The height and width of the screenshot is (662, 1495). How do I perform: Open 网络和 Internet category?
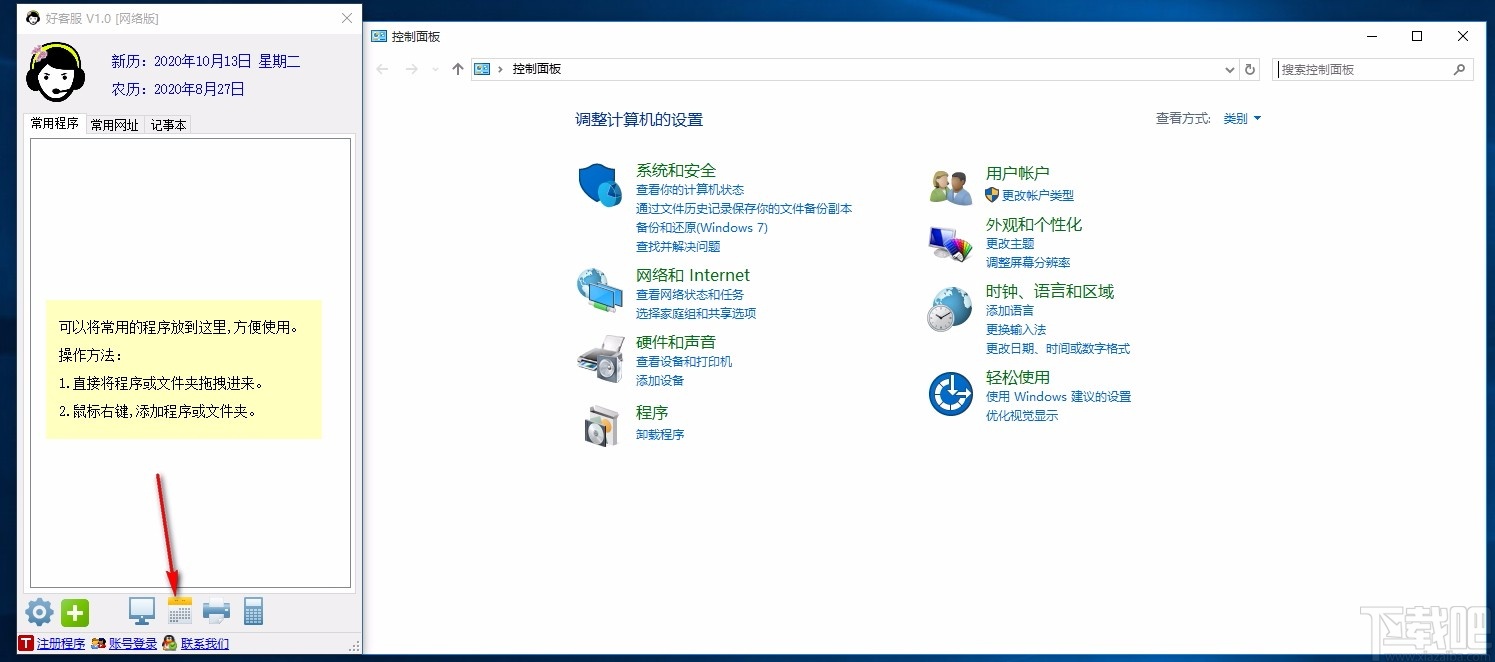pyautogui.click(x=693, y=275)
